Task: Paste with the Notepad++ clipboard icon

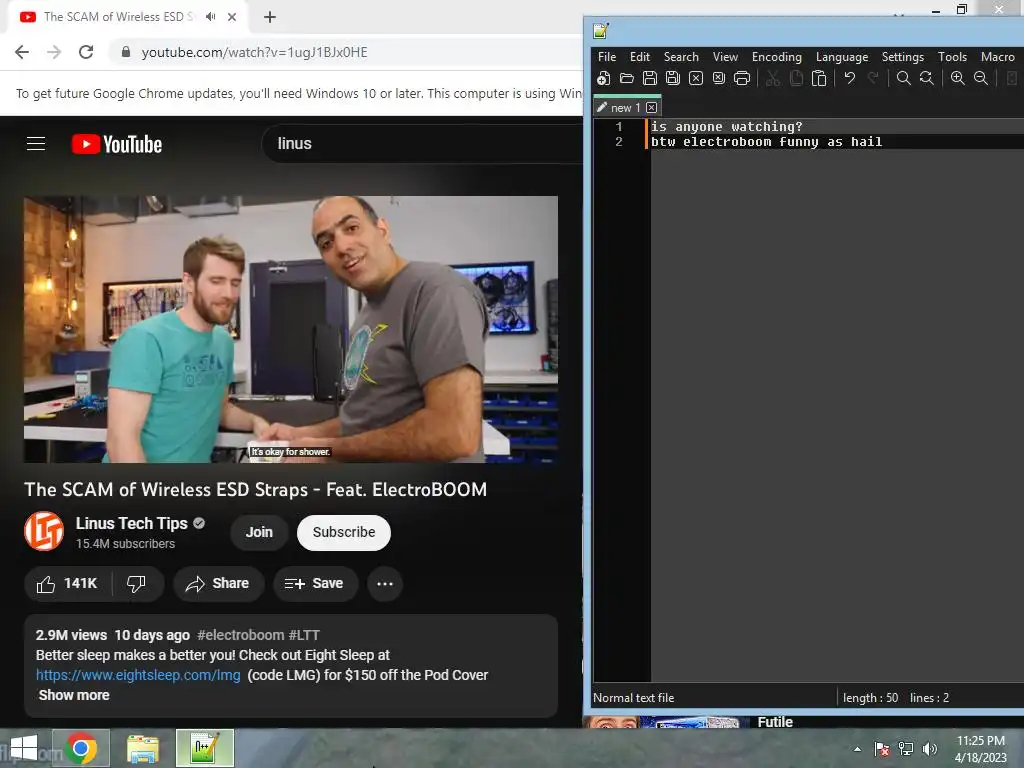Action: pyautogui.click(x=818, y=78)
